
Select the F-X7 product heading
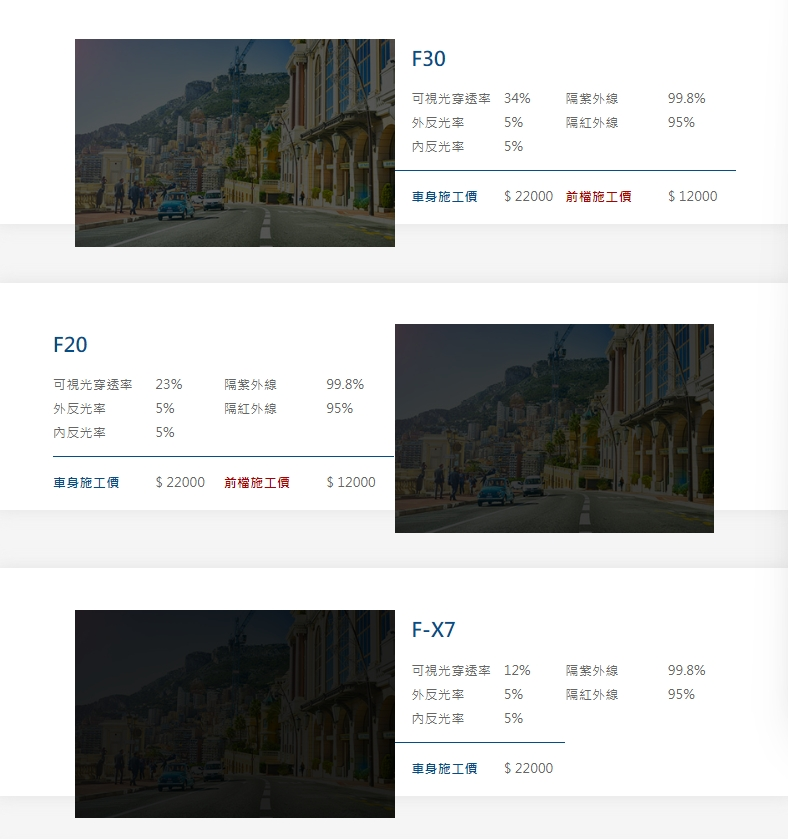(x=433, y=630)
